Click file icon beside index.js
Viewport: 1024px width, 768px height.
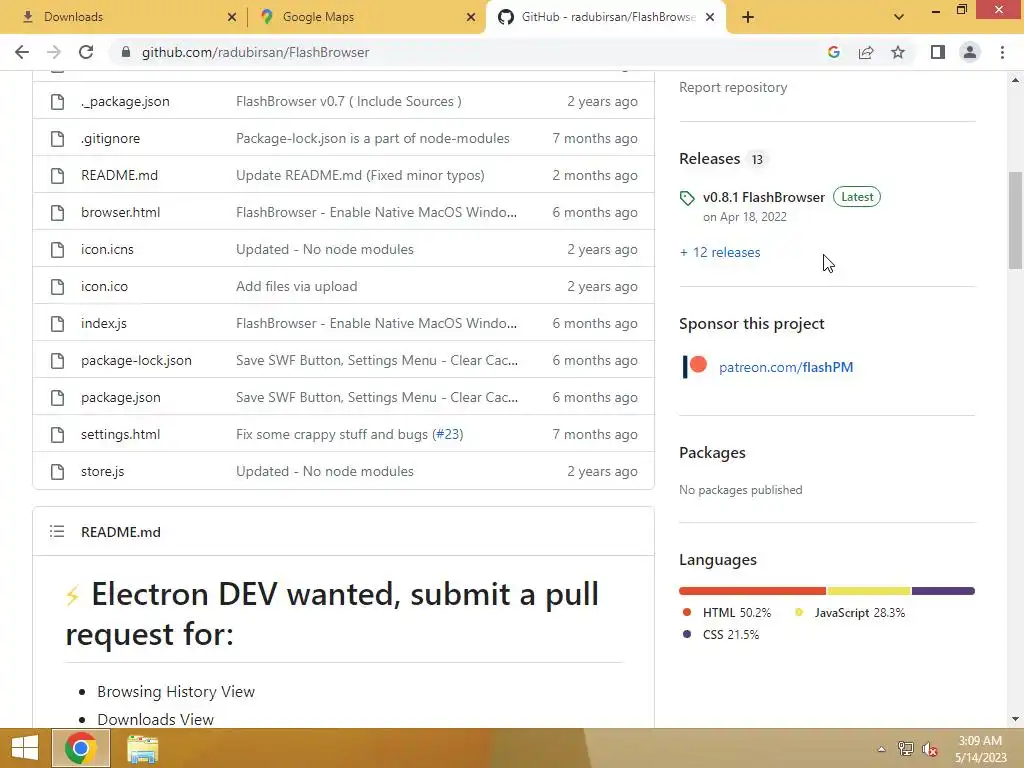[57, 323]
